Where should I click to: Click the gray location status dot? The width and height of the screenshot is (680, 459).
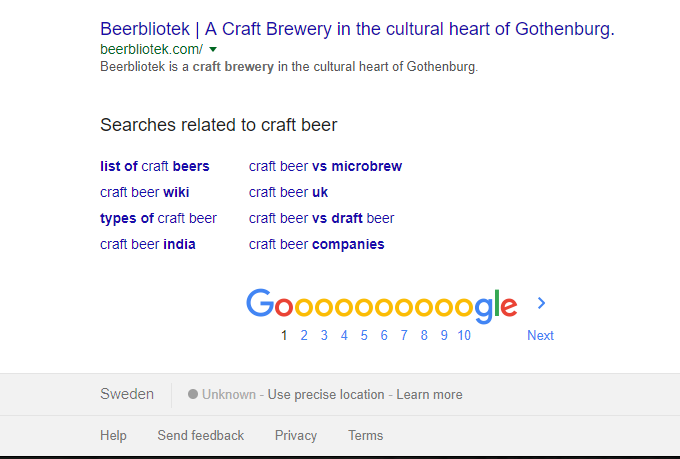tap(193, 394)
